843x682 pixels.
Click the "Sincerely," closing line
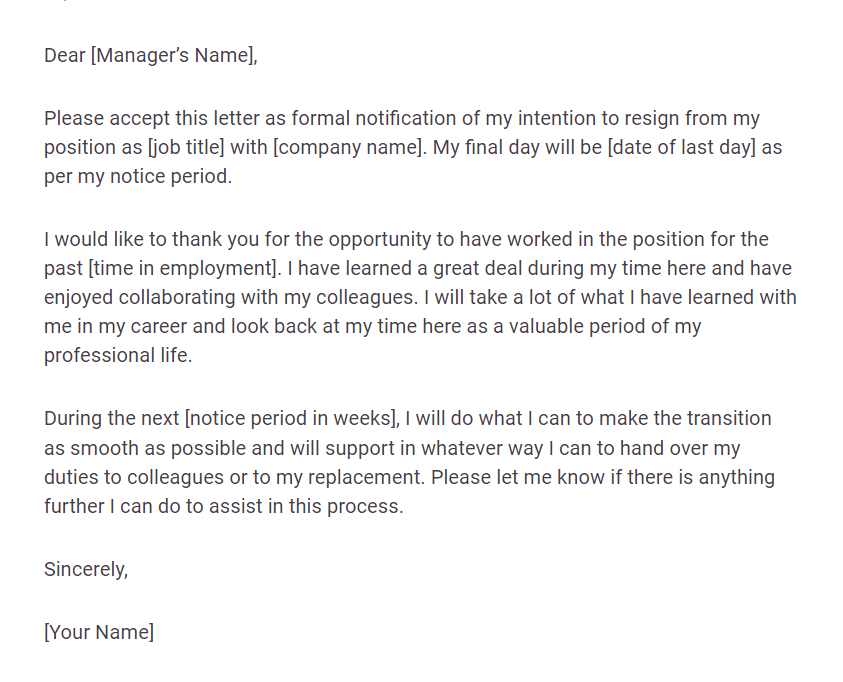(x=86, y=570)
